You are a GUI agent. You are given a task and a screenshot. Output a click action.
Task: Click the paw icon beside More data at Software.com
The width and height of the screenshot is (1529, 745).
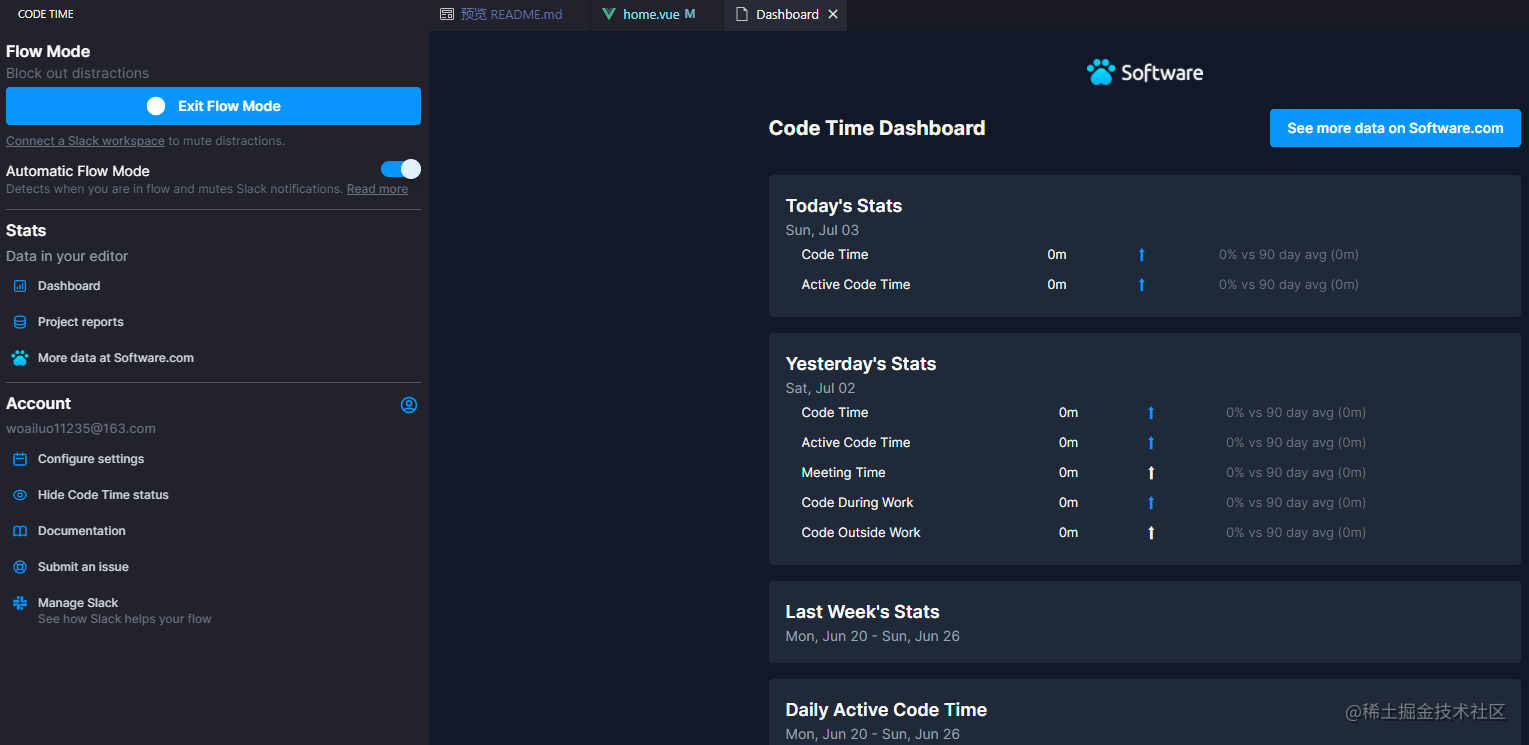tap(20, 358)
